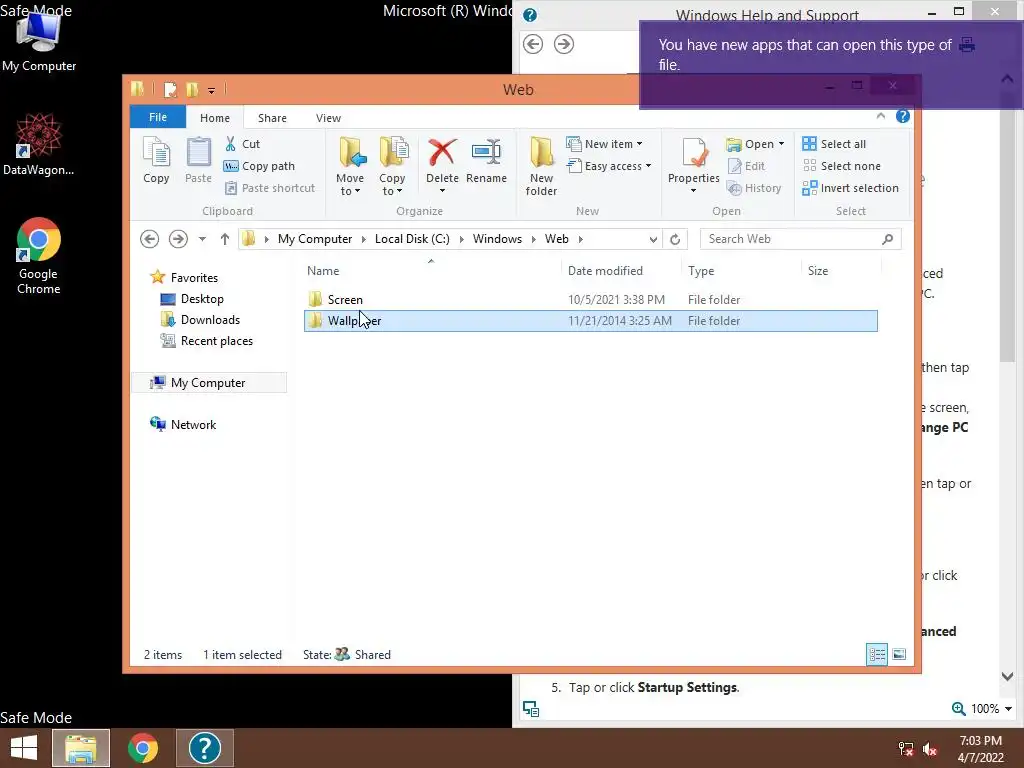1024x768 pixels.
Task: Click the Windows Start button
Action: (x=24, y=748)
